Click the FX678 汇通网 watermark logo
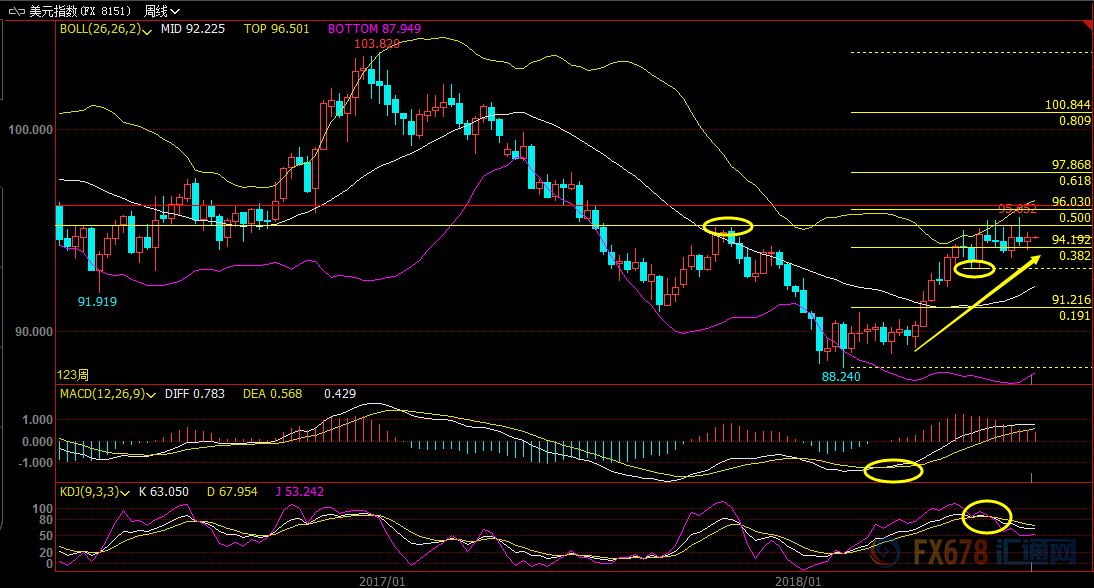This screenshot has height=588, width=1094. tap(982, 551)
